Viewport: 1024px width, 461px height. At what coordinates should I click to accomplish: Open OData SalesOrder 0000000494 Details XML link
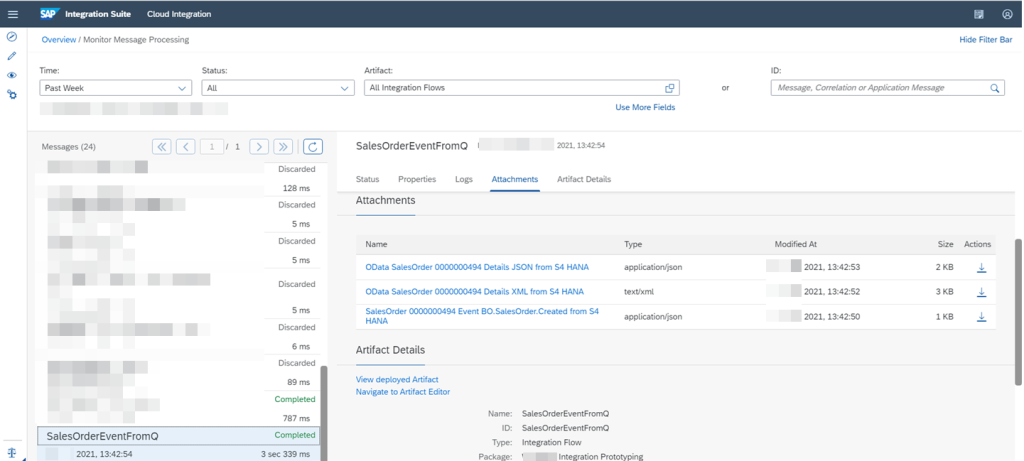click(475, 292)
